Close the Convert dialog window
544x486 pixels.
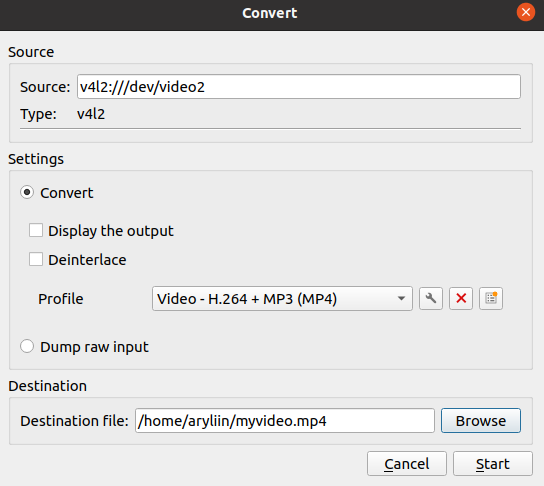[526, 12]
